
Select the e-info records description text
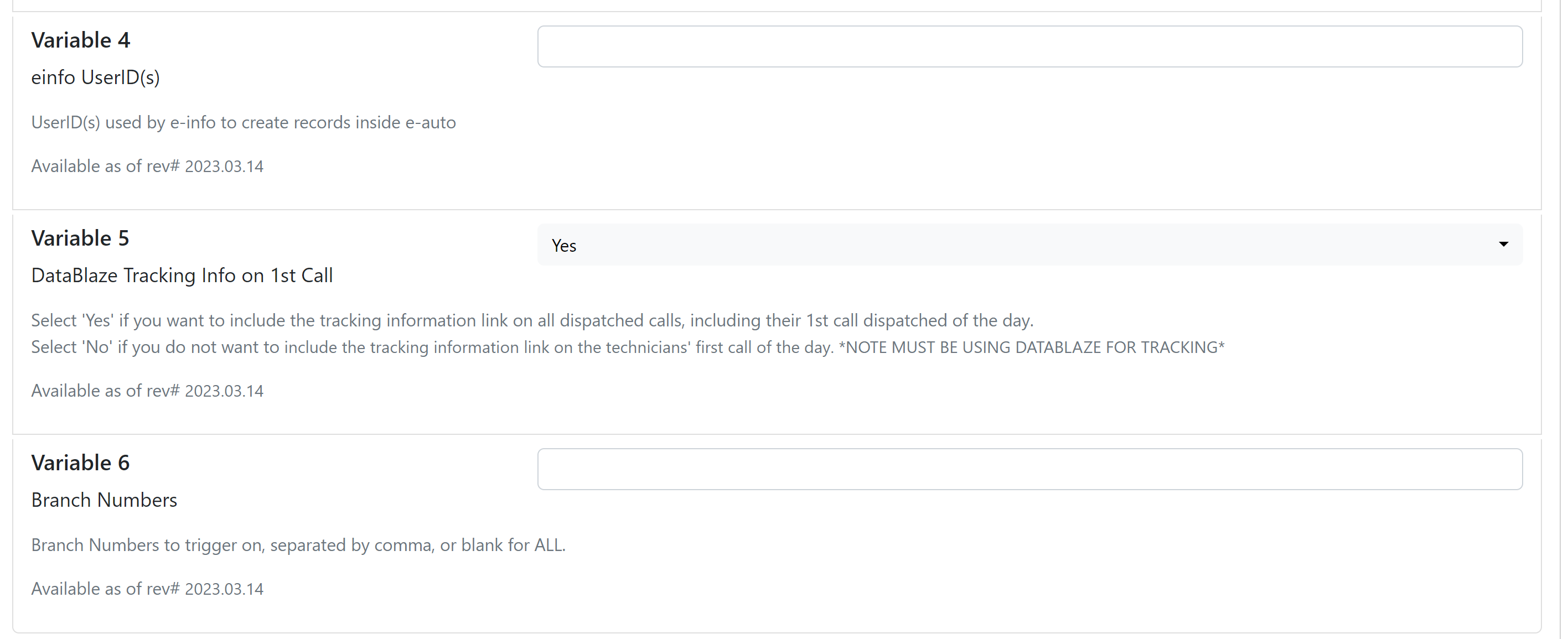(x=244, y=122)
